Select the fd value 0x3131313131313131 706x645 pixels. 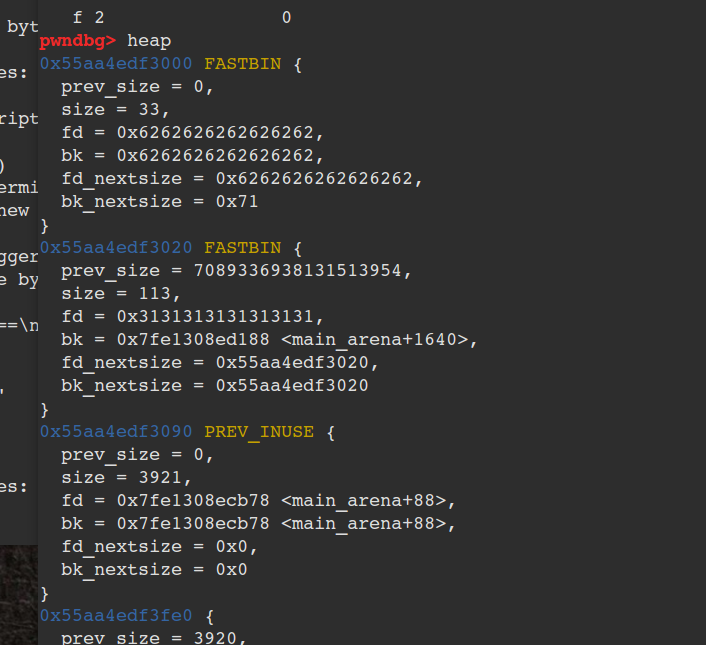point(212,317)
